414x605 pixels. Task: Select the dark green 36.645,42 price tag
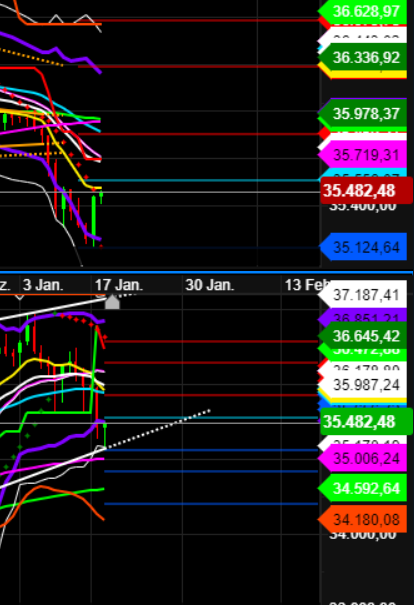coord(363,336)
